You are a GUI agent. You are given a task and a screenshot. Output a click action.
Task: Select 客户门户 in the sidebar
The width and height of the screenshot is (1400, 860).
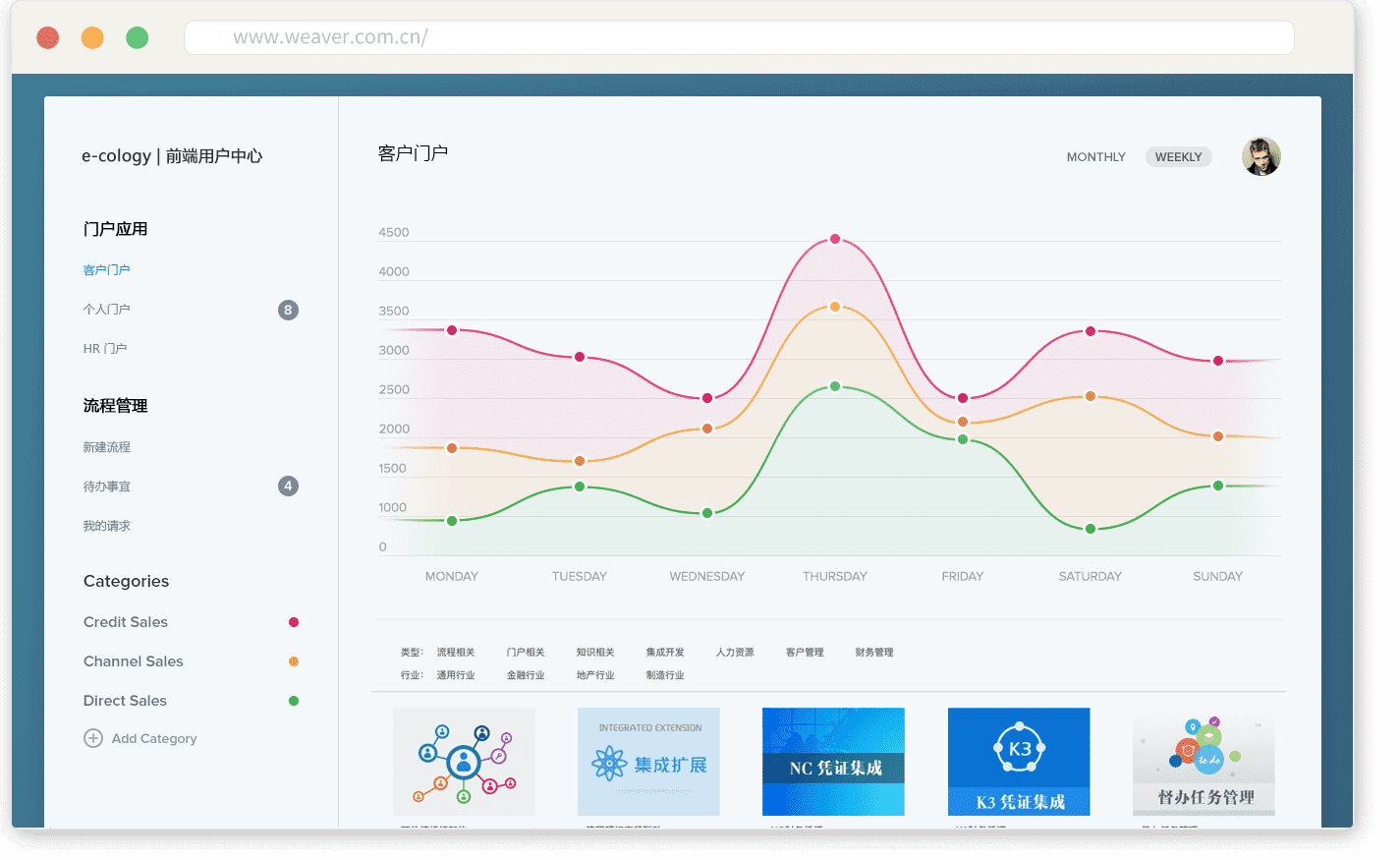coord(106,270)
